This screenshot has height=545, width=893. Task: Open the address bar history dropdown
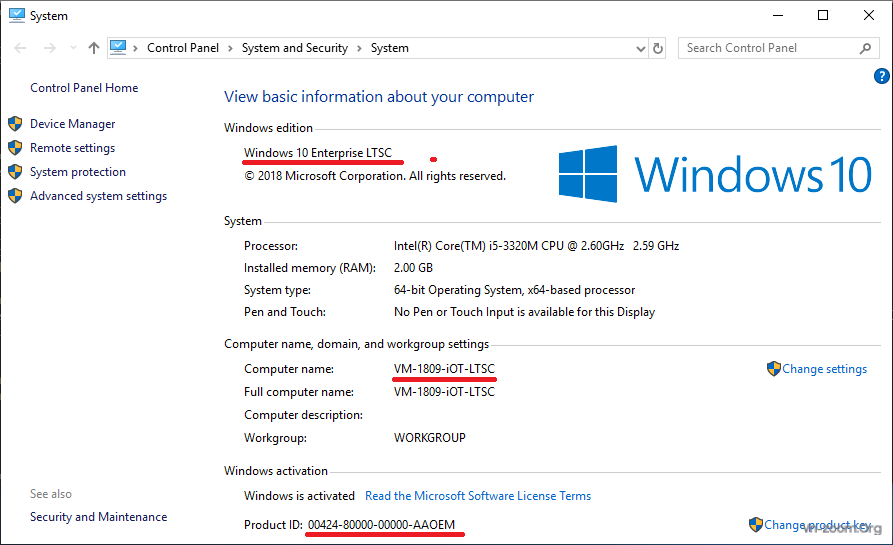pos(641,48)
